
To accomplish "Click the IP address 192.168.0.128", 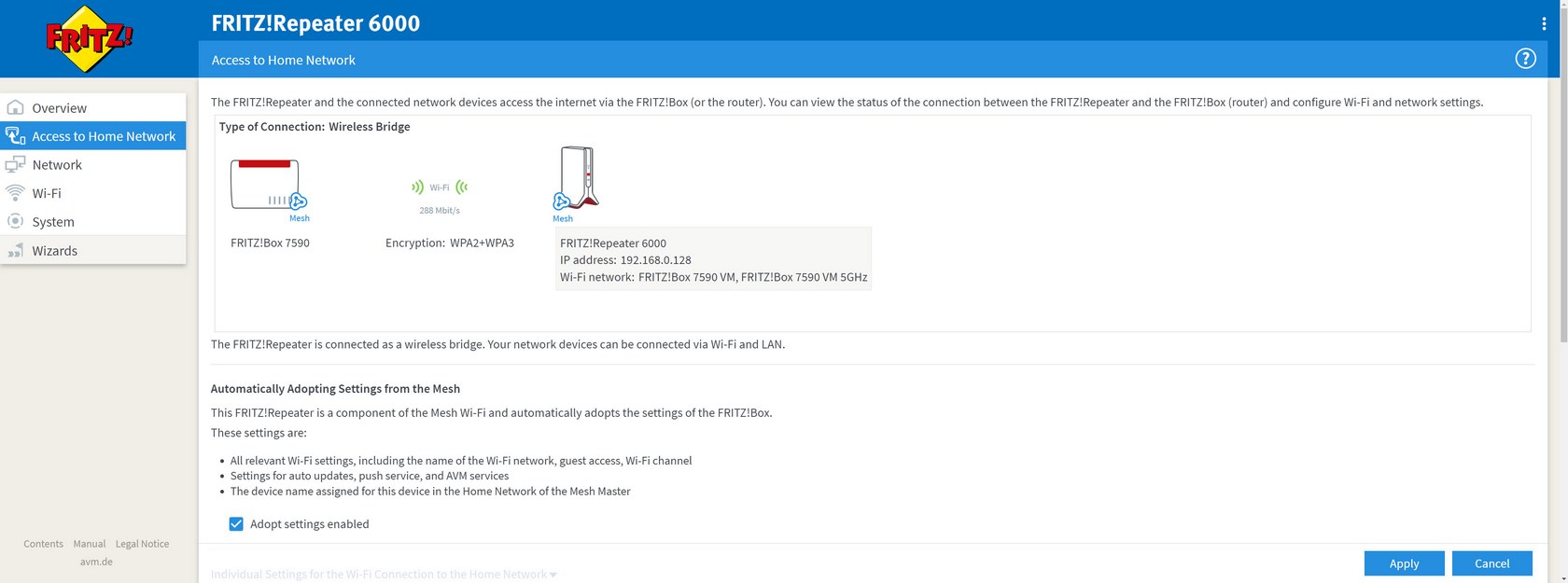I will (x=625, y=260).
